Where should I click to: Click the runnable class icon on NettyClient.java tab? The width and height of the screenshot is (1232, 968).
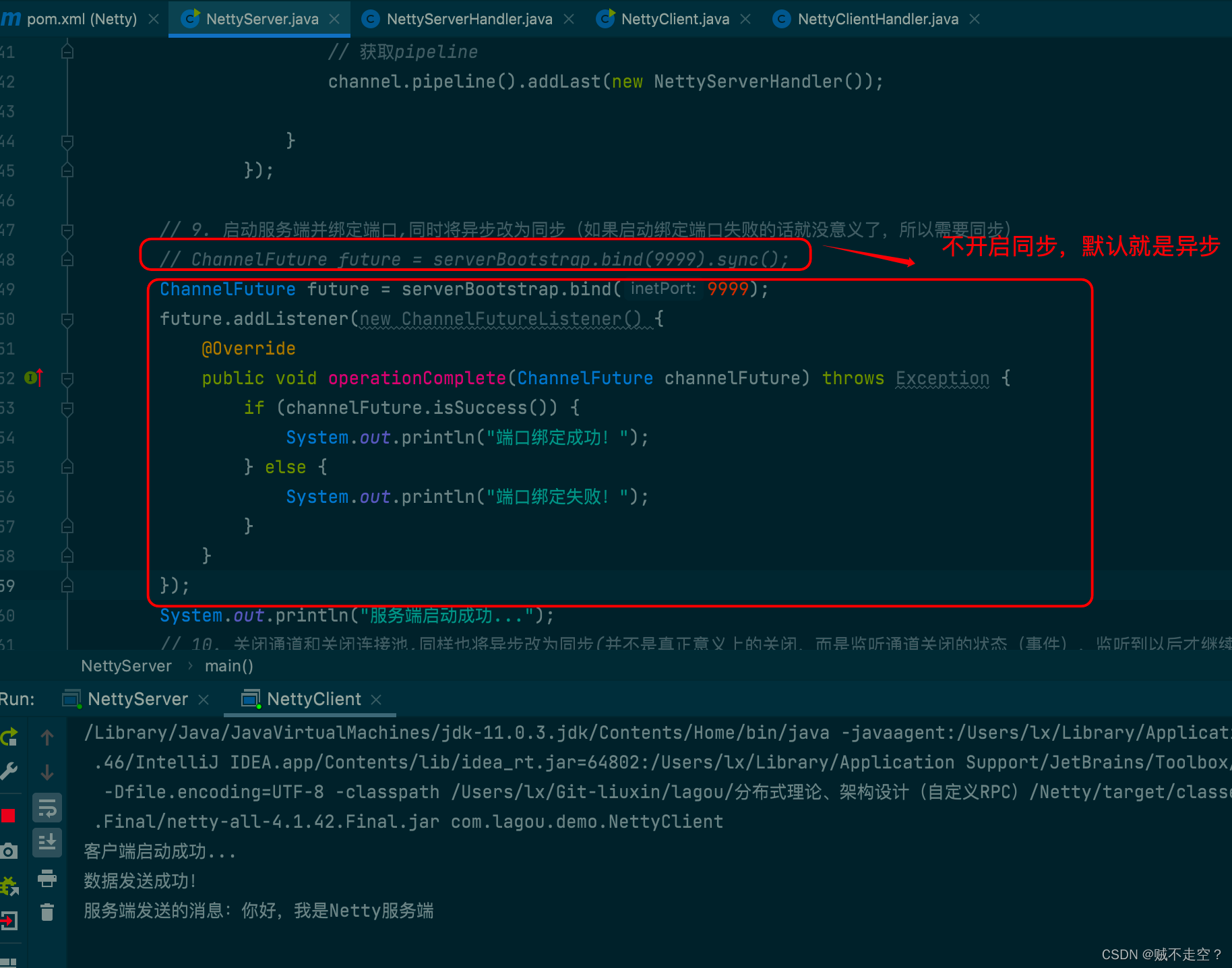pyautogui.click(x=605, y=19)
